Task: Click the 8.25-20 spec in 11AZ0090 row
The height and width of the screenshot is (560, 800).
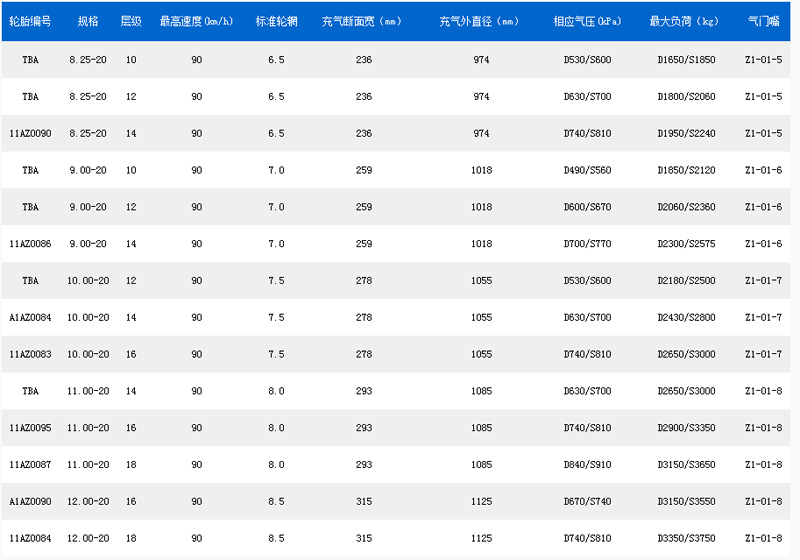Action: click(x=88, y=134)
